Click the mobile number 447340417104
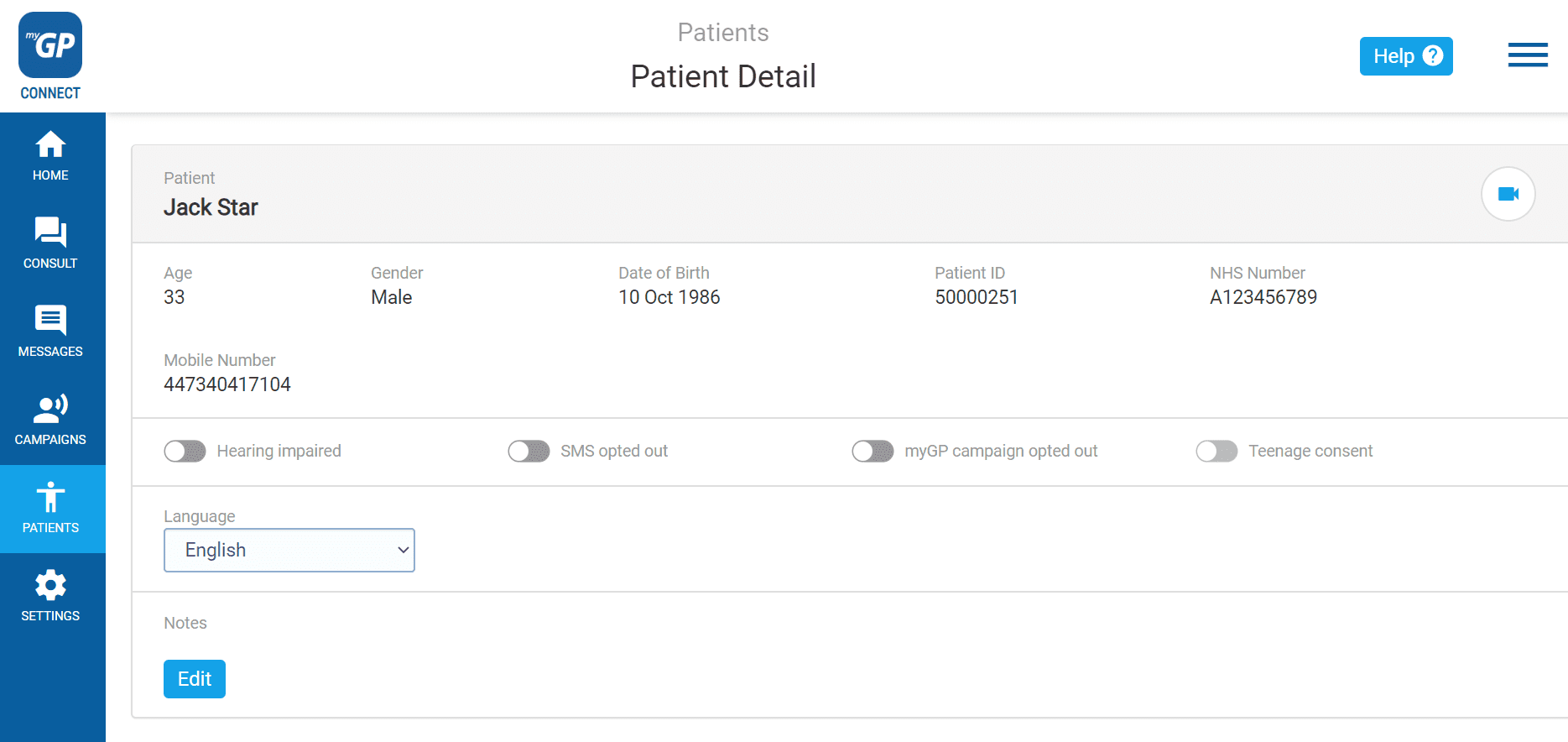The height and width of the screenshot is (742, 1568). click(x=227, y=384)
